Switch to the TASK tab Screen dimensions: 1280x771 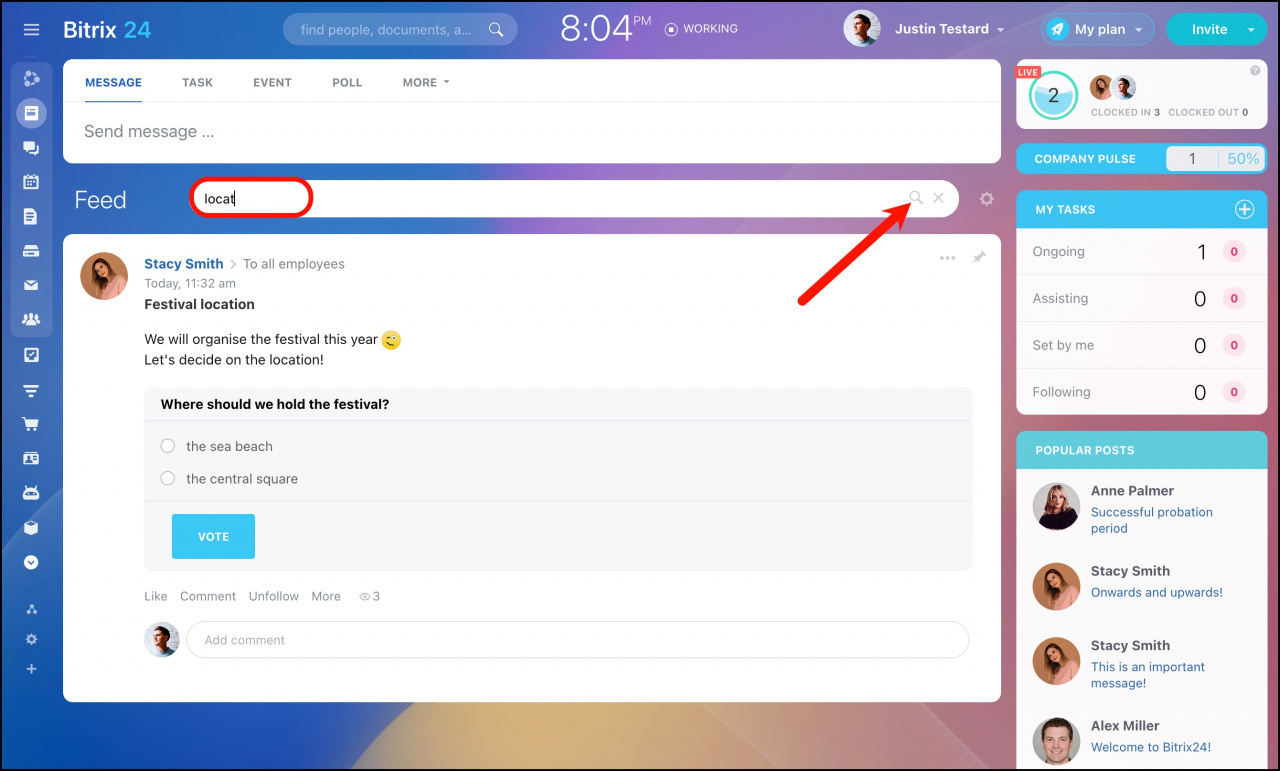coord(197,82)
